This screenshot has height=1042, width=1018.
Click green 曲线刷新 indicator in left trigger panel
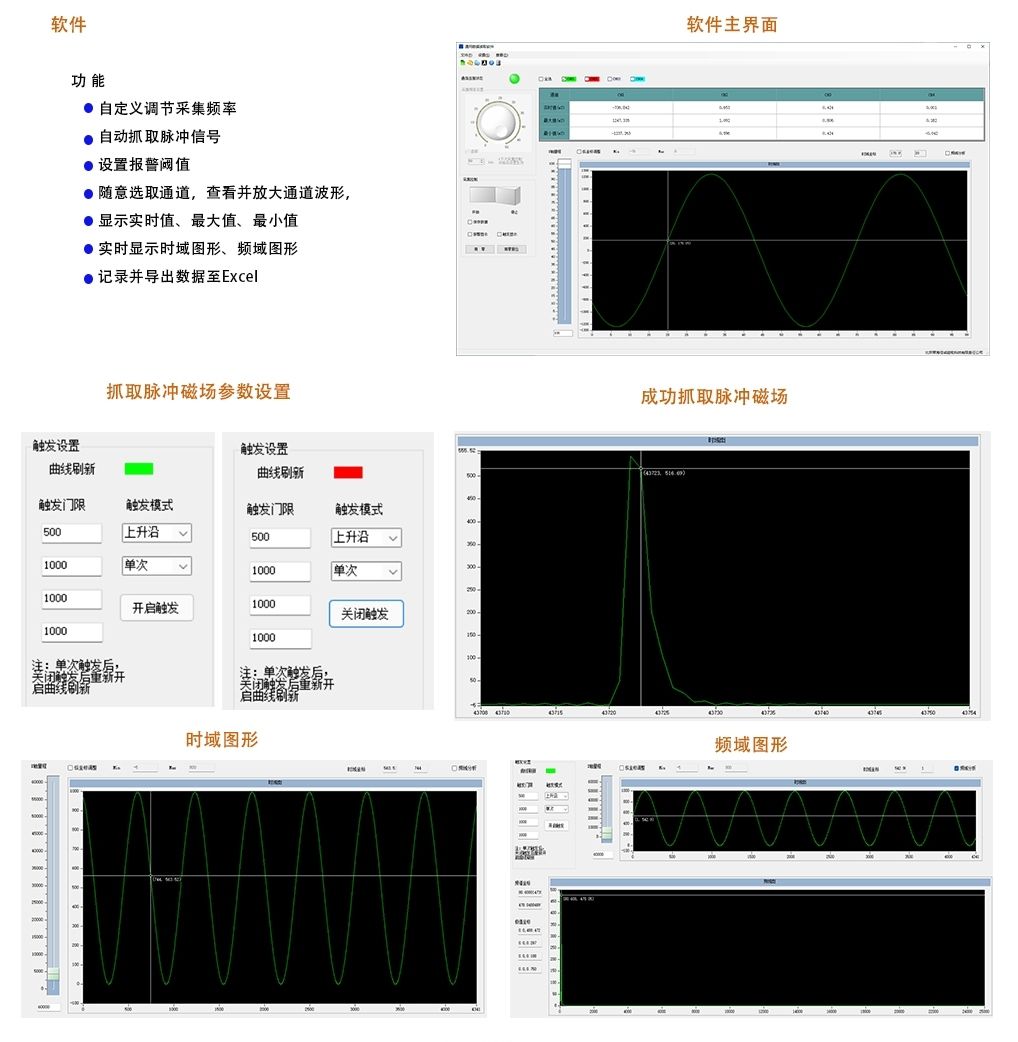pyautogui.click(x=139, y=468)
